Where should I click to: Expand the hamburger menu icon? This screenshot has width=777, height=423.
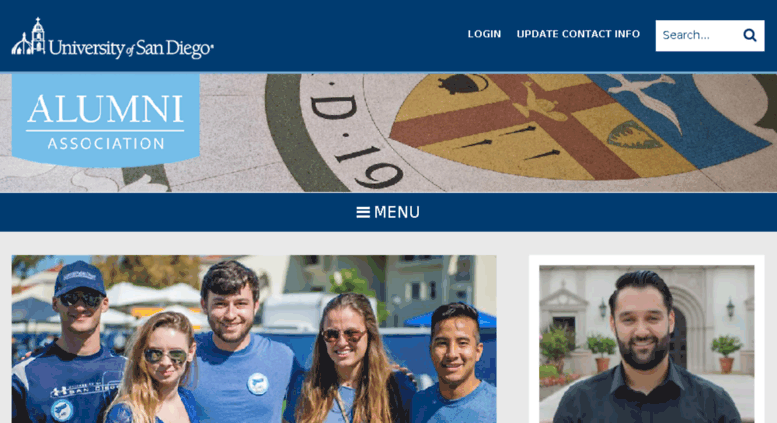363,212
